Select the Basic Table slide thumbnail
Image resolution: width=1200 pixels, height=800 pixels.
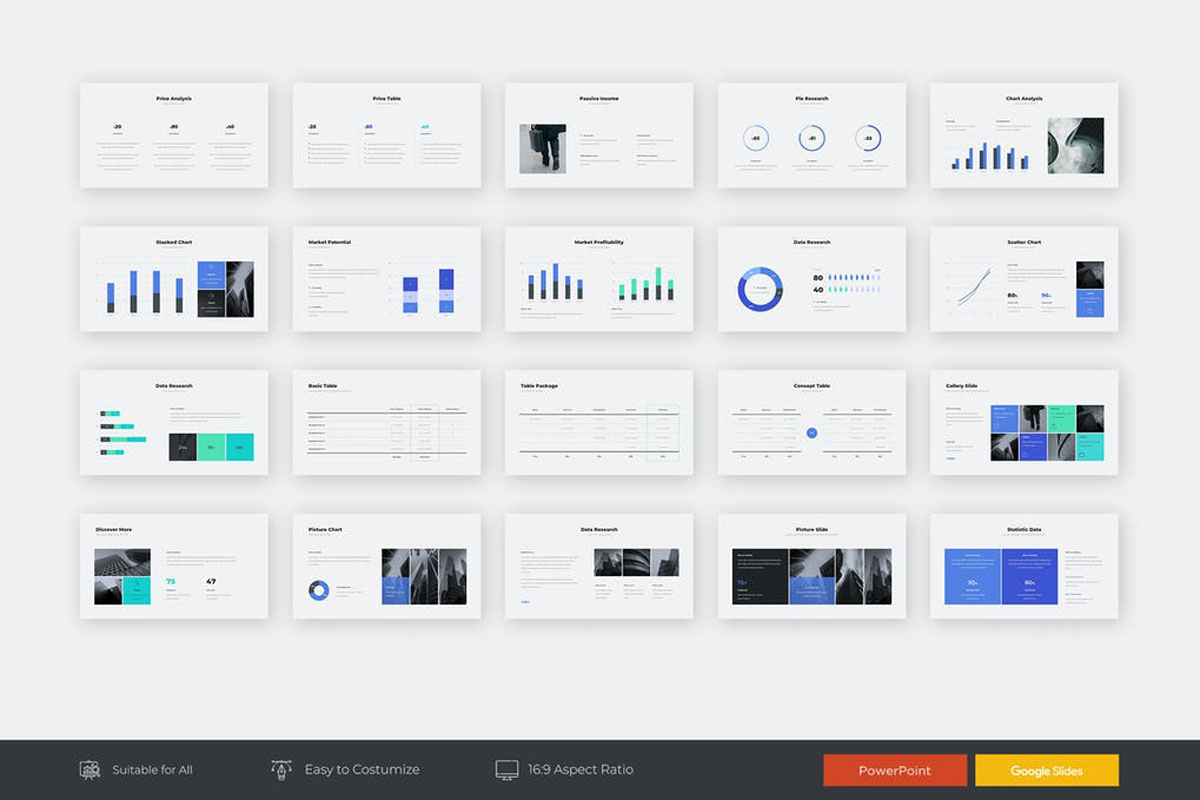click(387, 421)
